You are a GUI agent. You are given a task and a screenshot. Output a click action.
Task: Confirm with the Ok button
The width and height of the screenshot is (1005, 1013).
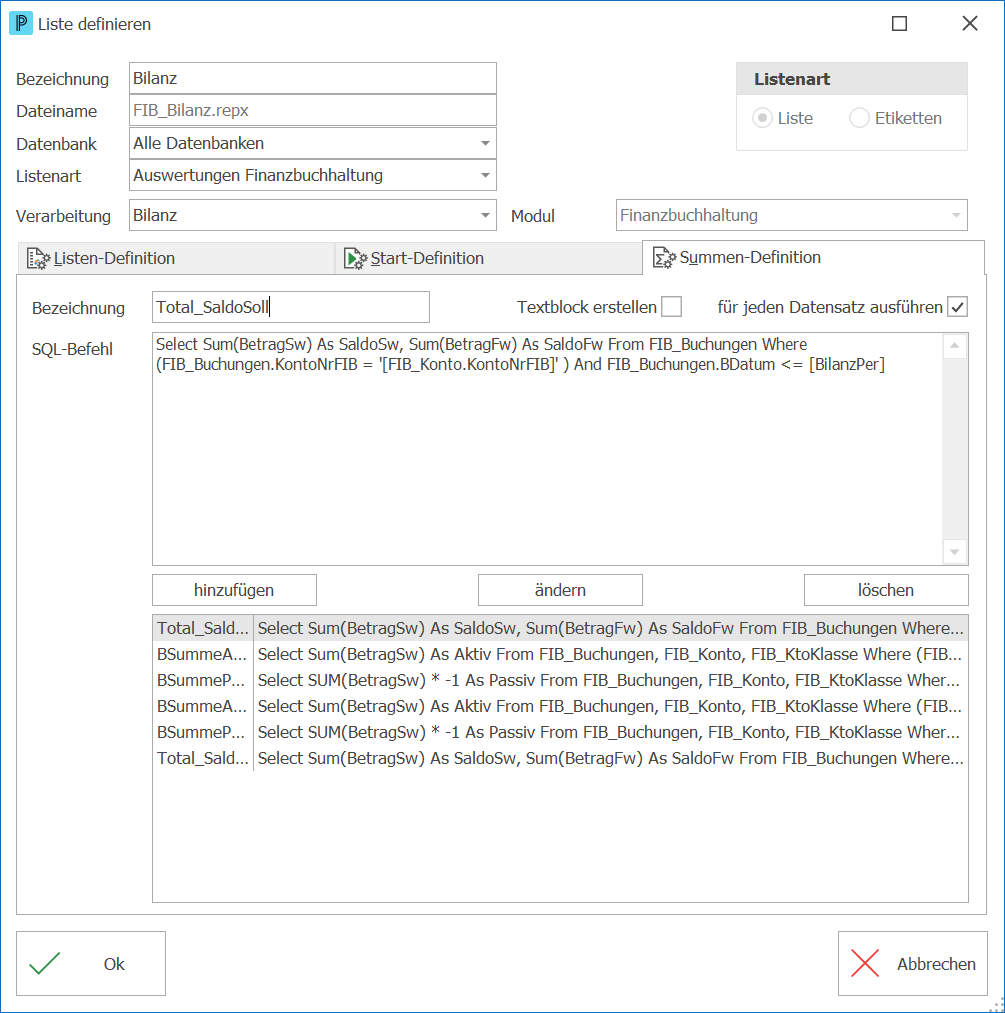point(91,963)
